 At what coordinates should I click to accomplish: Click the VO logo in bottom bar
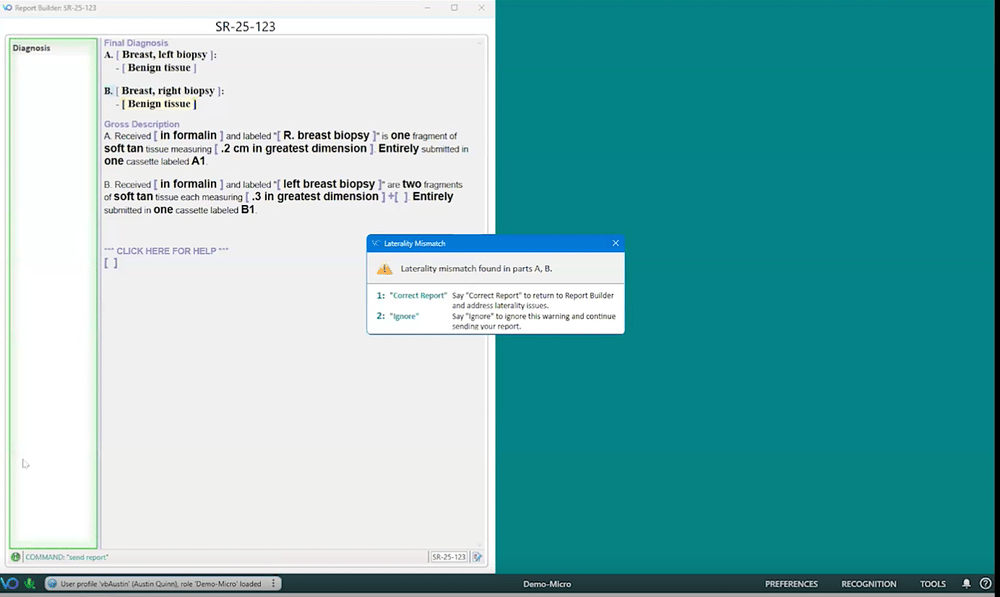pos(10,584)
